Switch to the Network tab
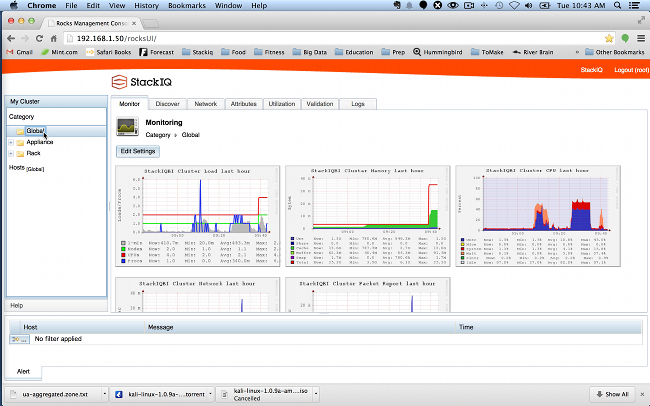 tap(206, 104)
